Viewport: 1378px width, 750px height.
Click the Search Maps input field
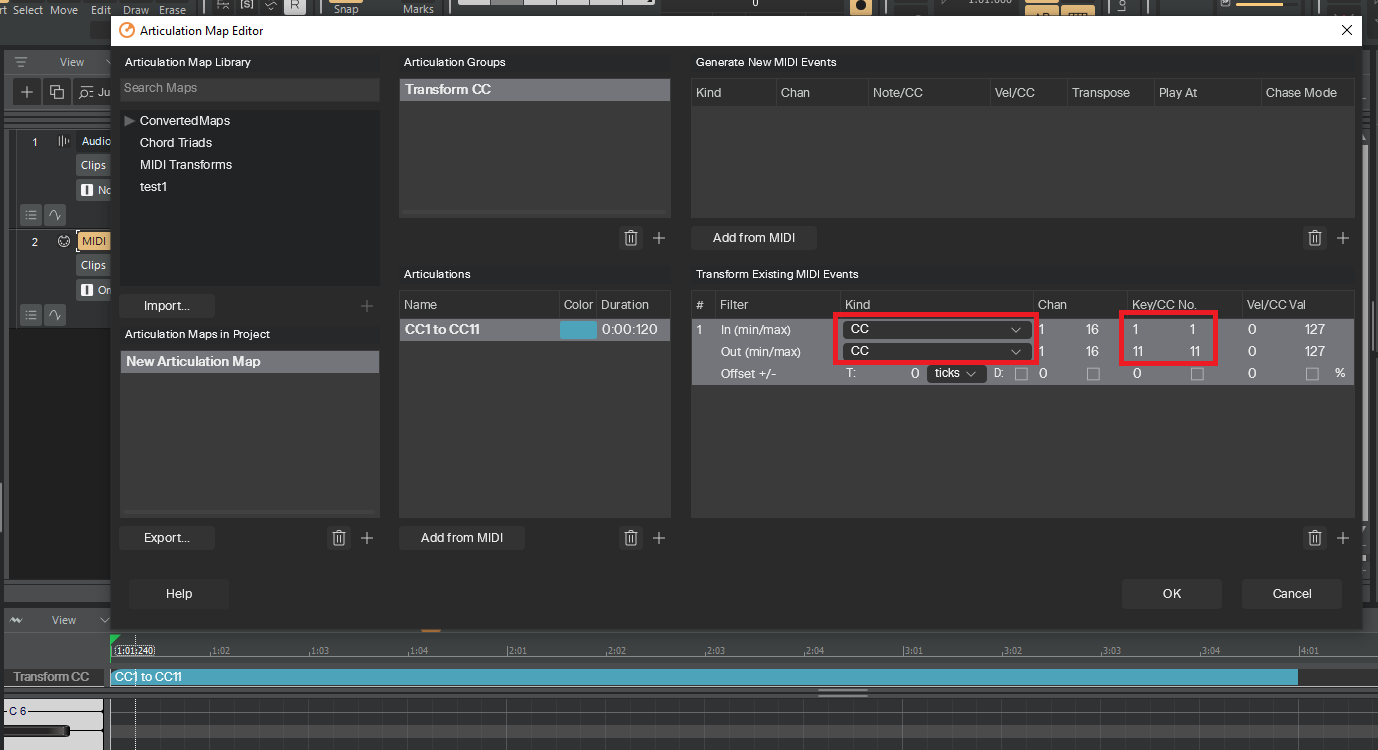[249, 88]
